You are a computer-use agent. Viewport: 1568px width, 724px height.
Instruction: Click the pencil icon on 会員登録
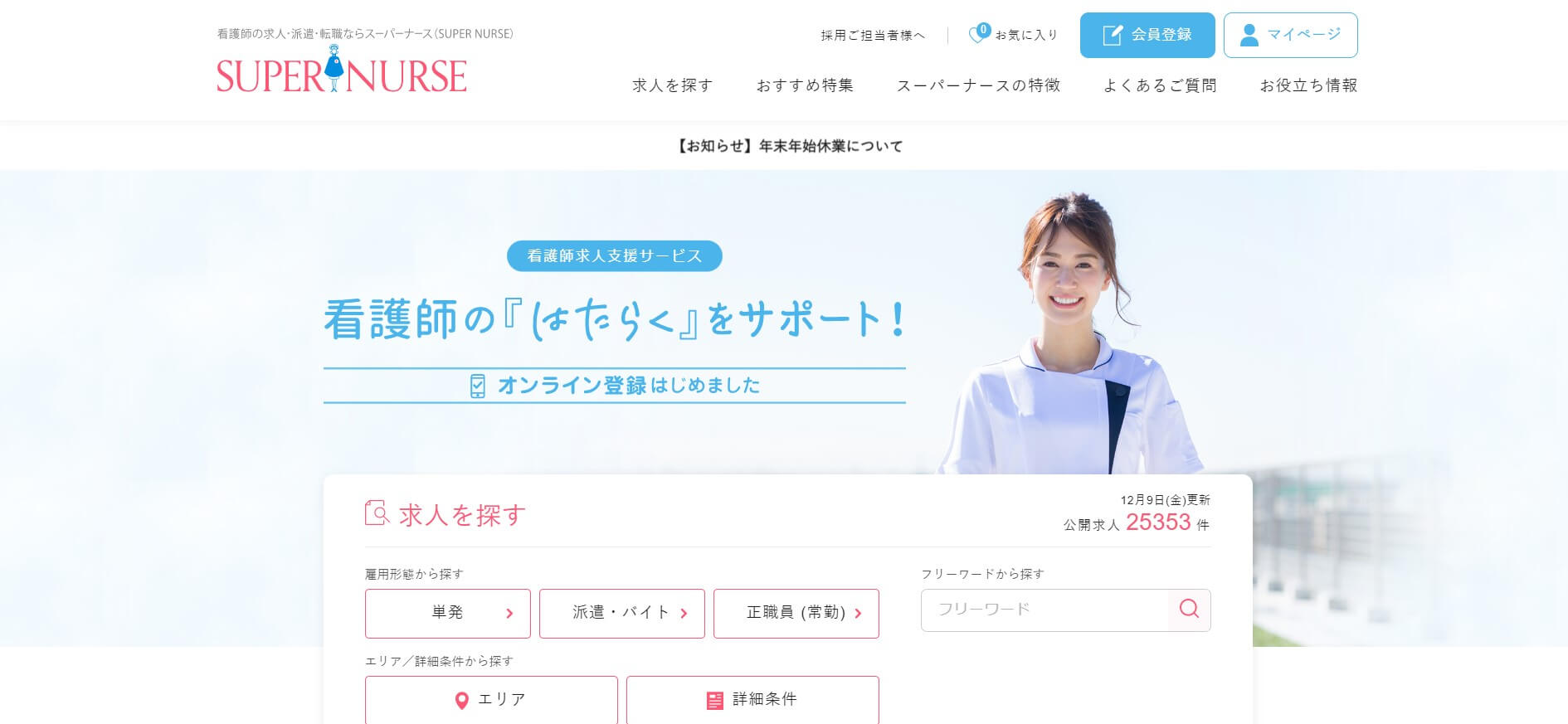coord(1112,35)
